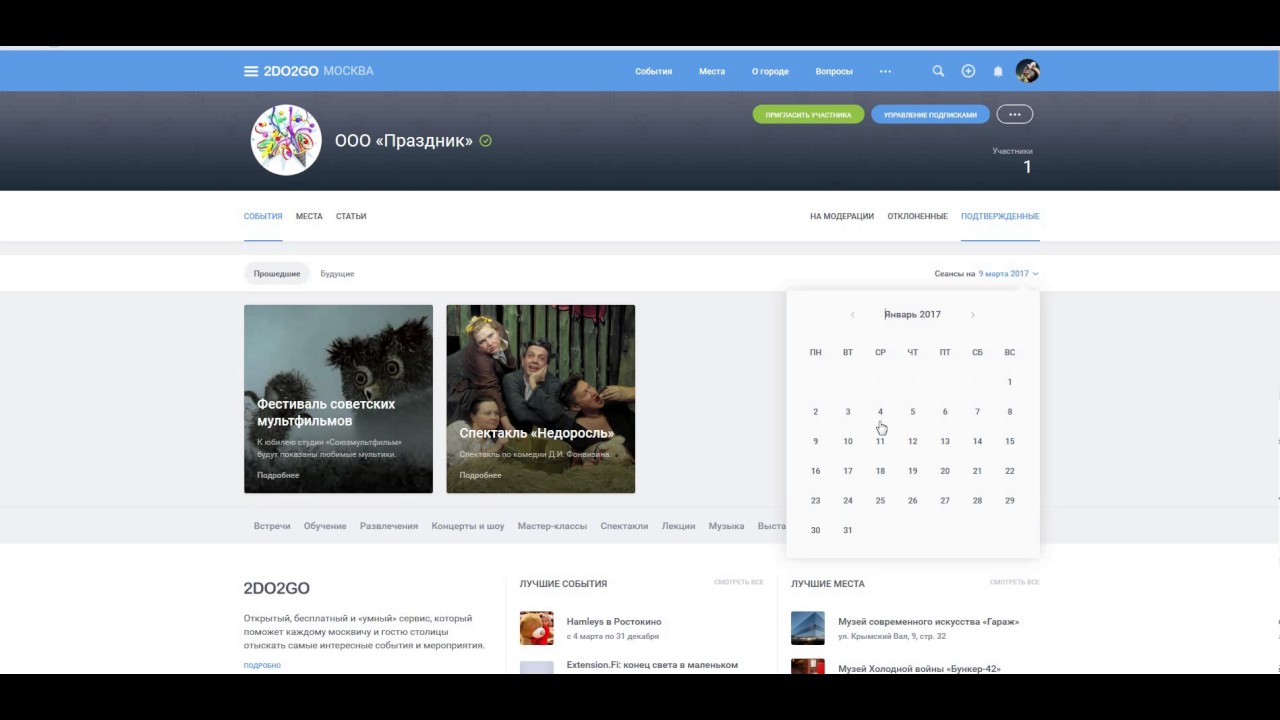The height and width of the screenshot is (720, 1280).
Task: Switch to the Статьи tab
Action: point(351,216)
